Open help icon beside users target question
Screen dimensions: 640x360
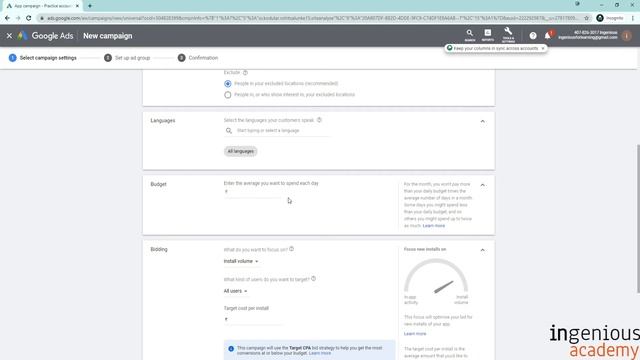(313, 279)
